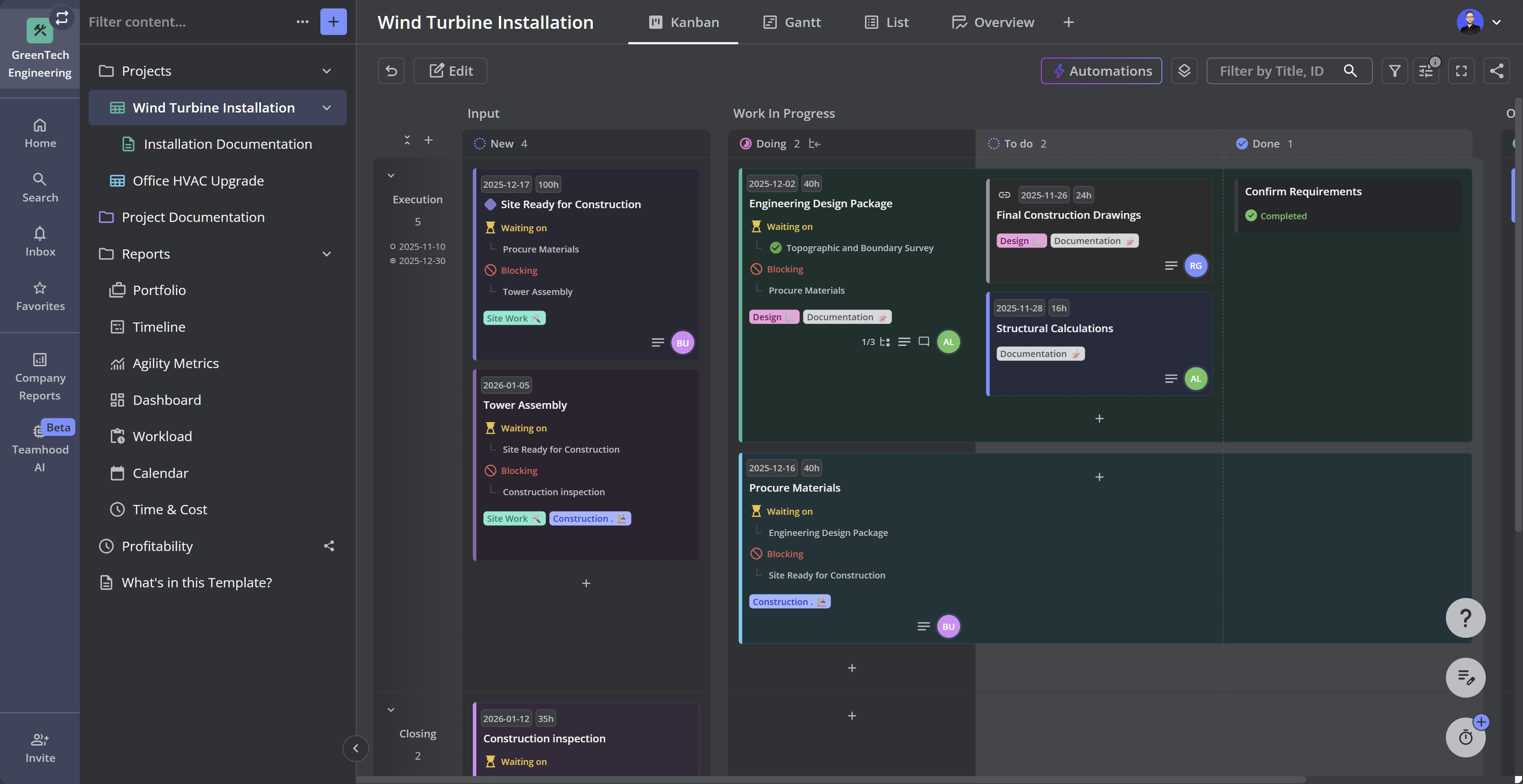Click the undo arrow above the board
Image resolution: width=1523 pixels, height=784 pixels.
(x=391, y=70)
